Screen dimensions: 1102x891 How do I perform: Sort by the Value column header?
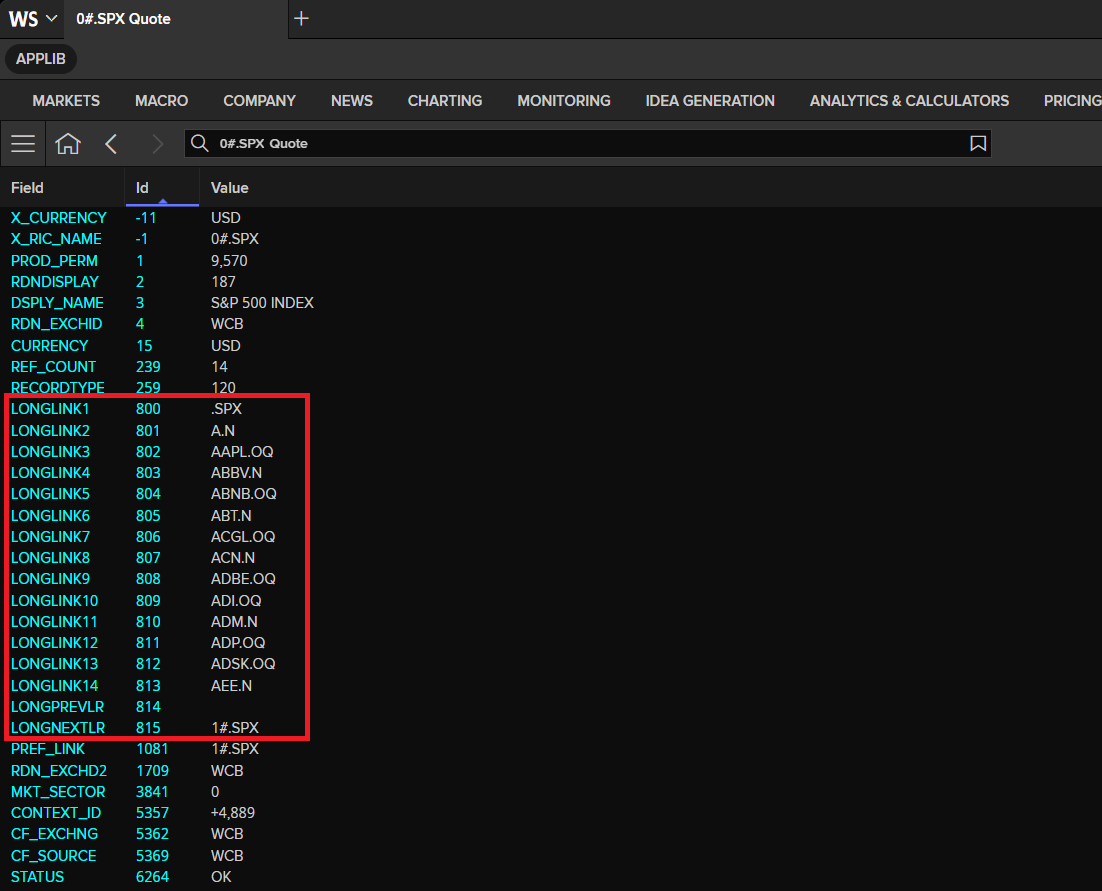point(230,188)
